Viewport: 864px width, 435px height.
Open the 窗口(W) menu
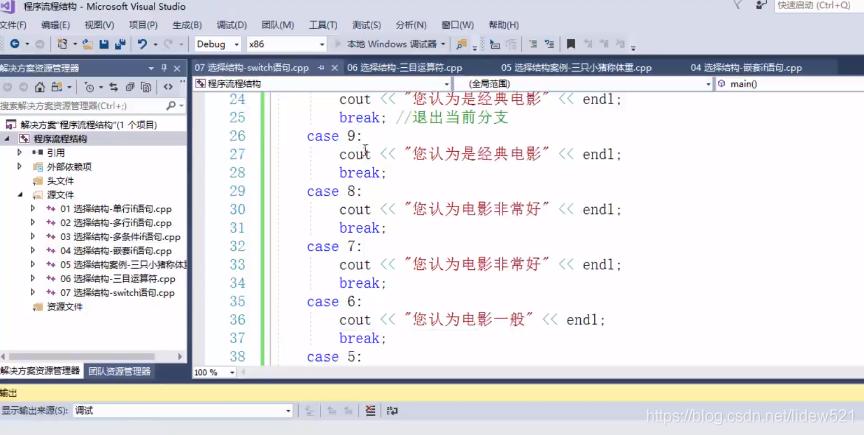pyautogui.click(x=457, y=25)
